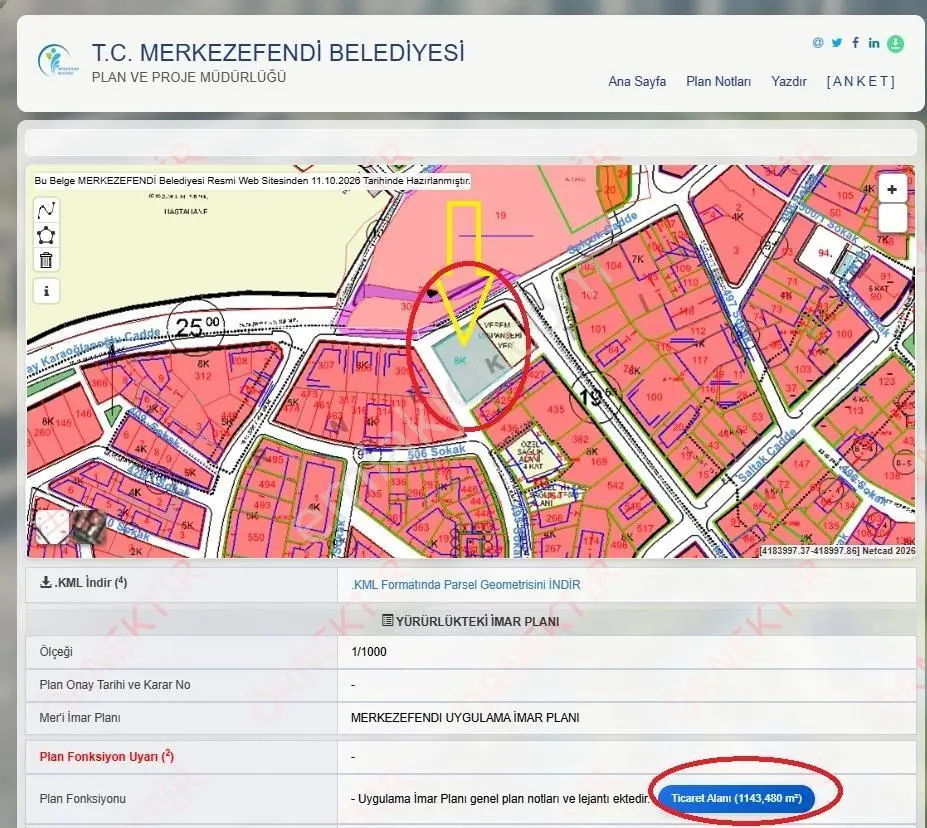Click the Plan Fonksiyonu row label

(83, 799)
